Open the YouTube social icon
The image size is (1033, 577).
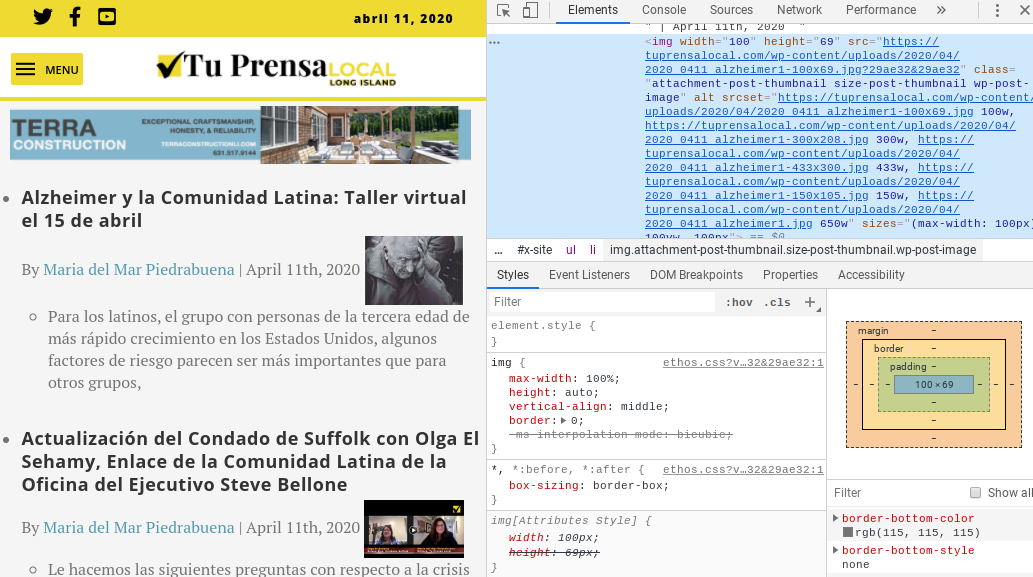pos(107,17)
